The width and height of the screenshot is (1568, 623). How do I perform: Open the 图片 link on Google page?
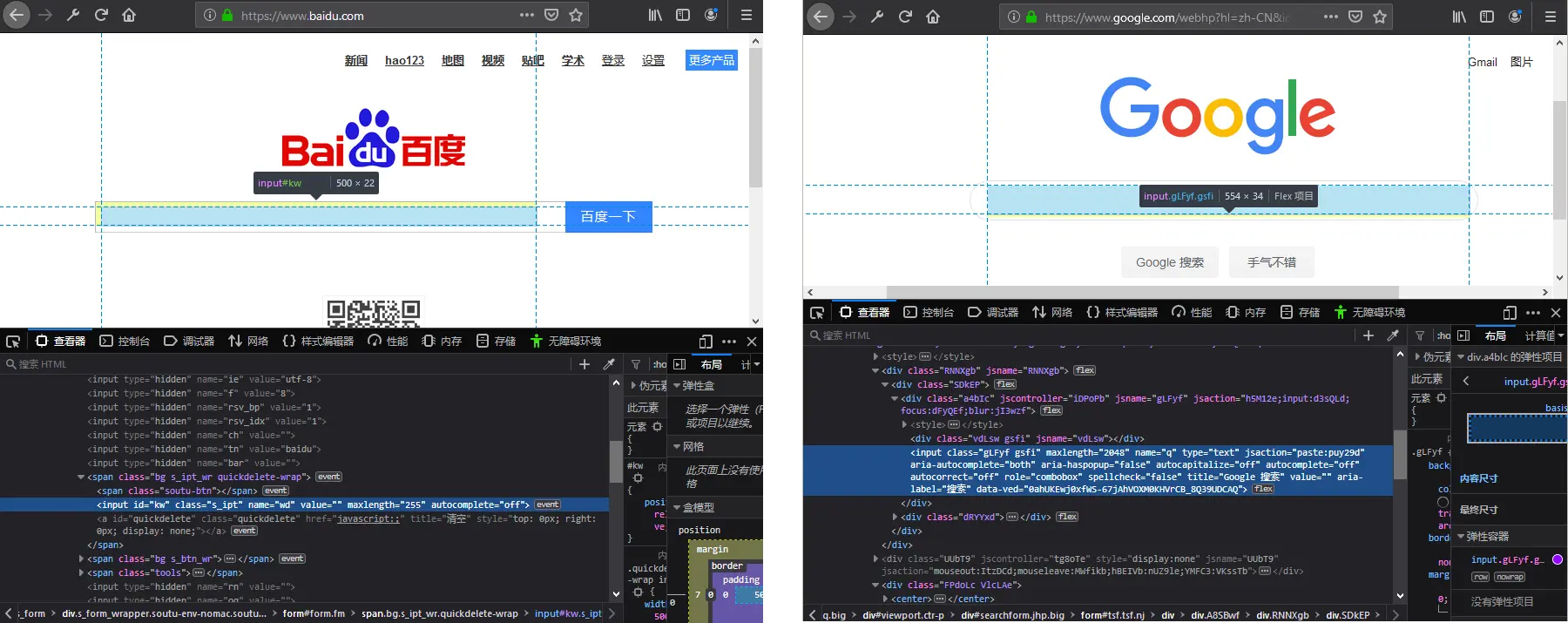[x=1521, y=62]
